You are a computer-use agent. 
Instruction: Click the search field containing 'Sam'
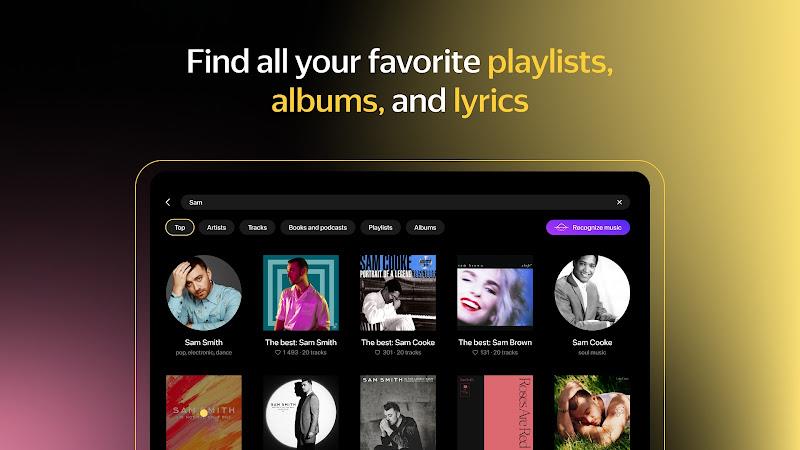[x=405, y=203]
